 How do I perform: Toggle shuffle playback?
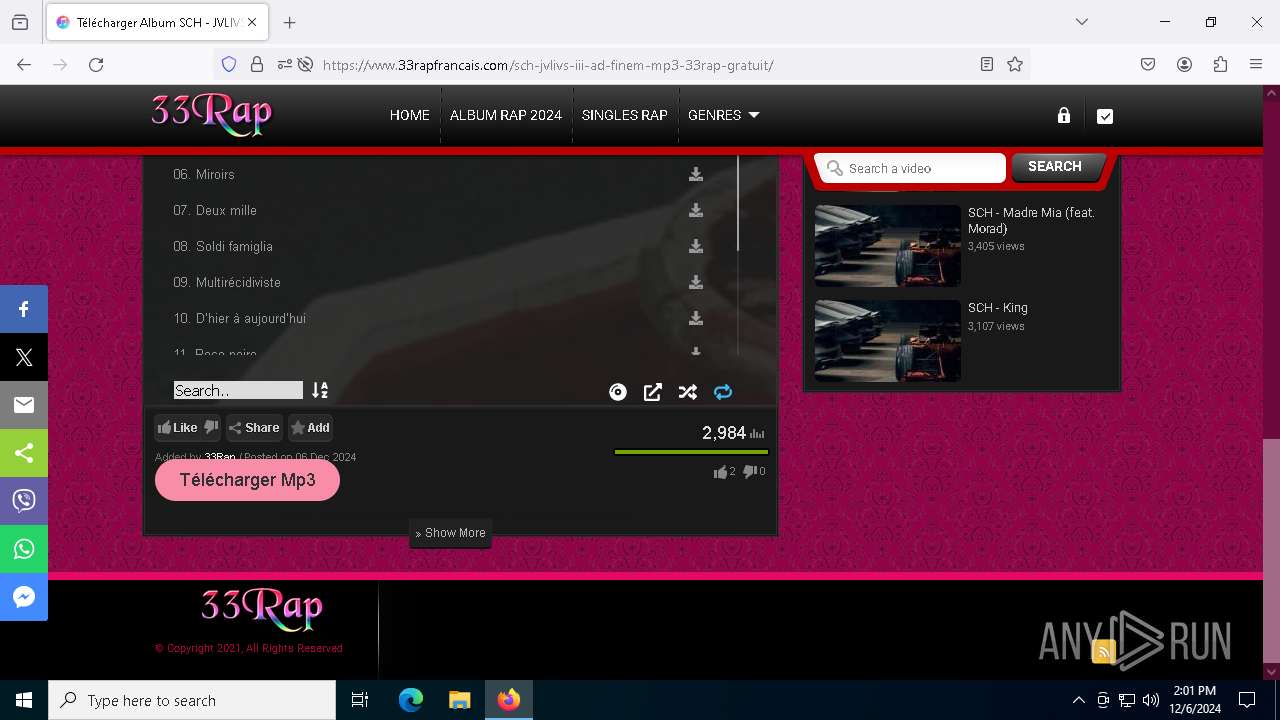688,392
